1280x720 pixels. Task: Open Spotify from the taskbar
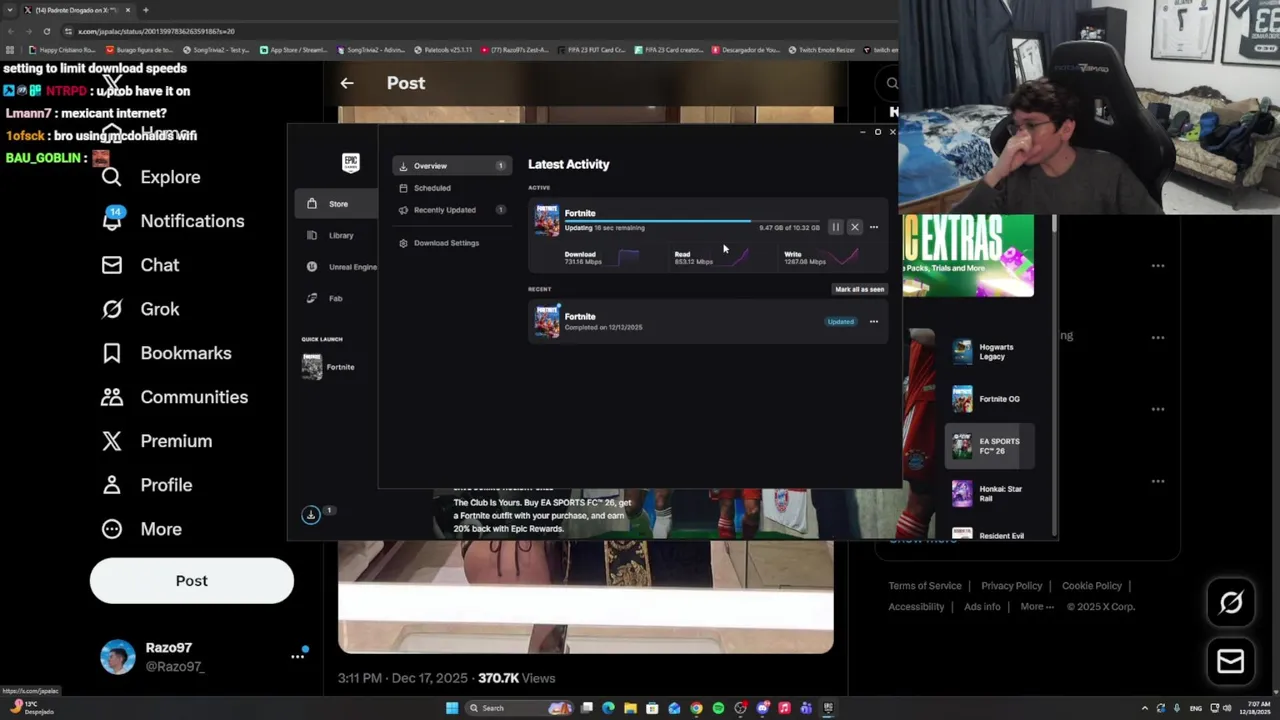(x=718, y=708)
